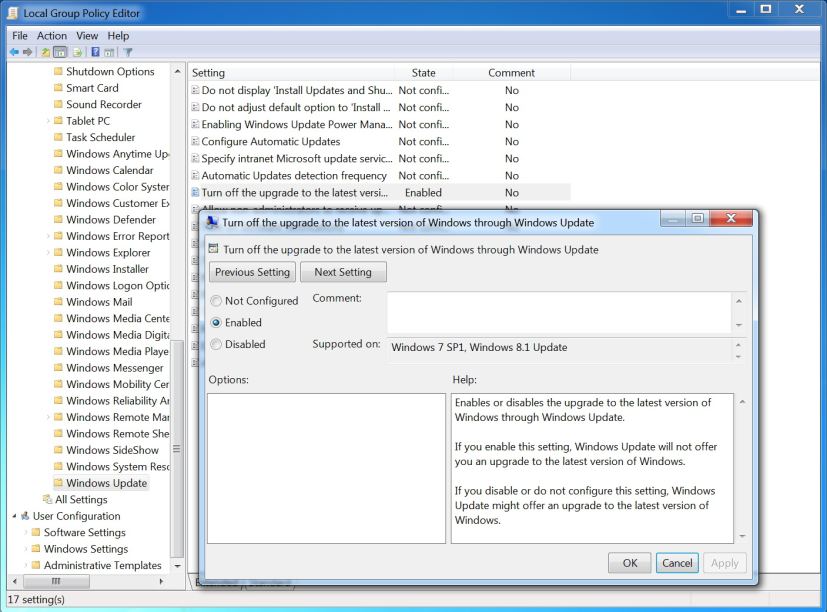Open the File menu
The height and width of the screenshot is (612, 827).
click(20, 35)
